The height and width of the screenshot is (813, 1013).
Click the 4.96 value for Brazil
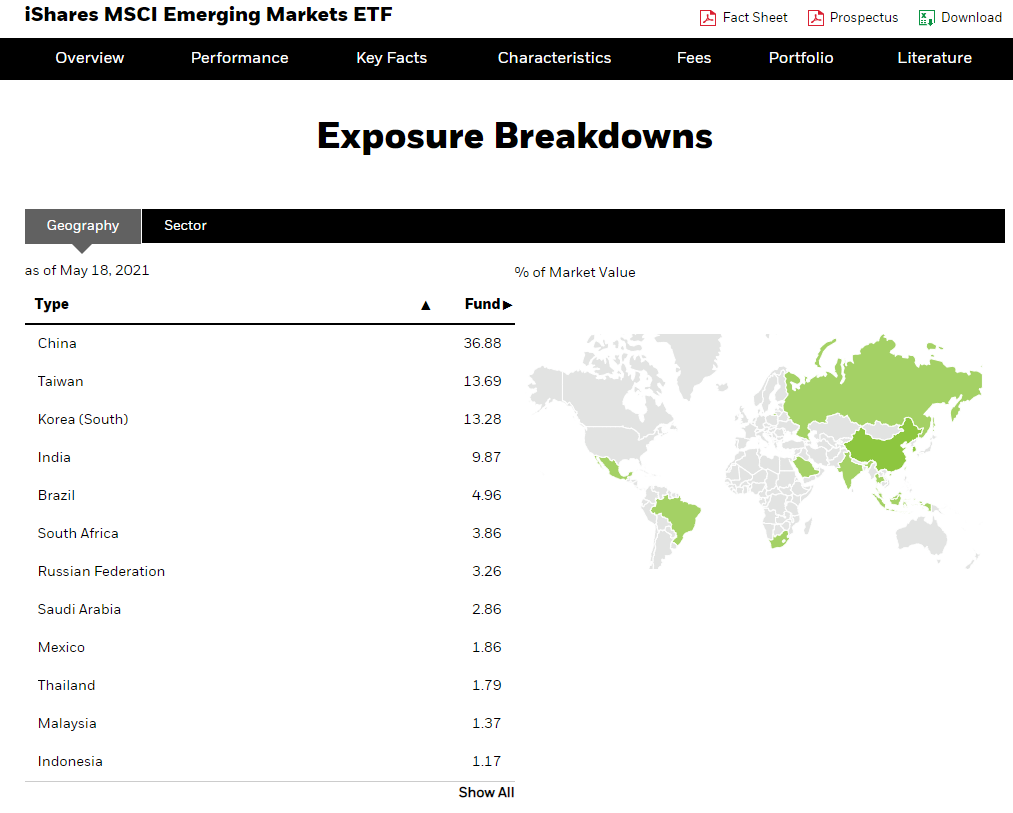pos(486,496)
